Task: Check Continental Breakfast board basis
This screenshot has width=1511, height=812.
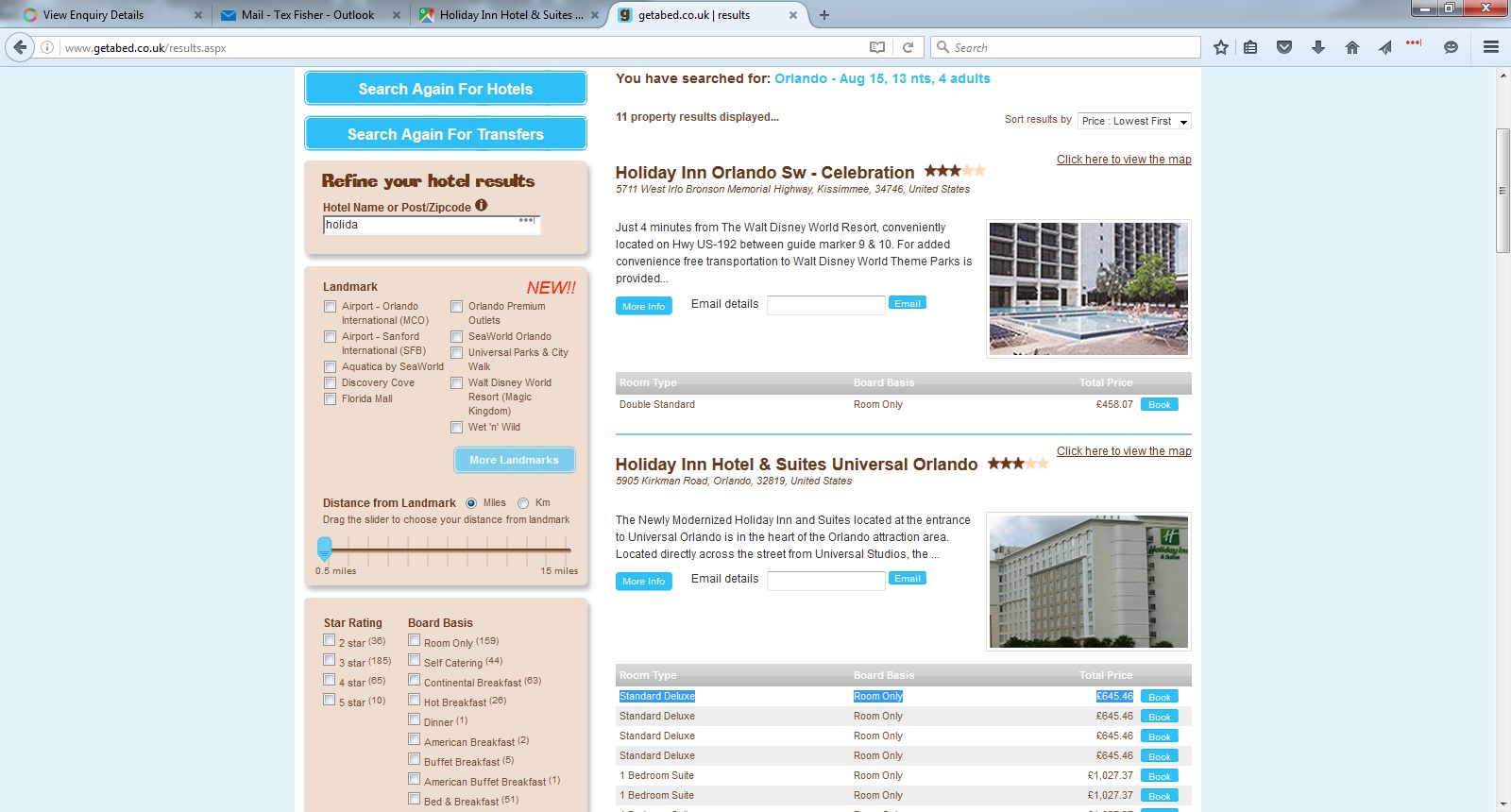Action: pos(414,680)
